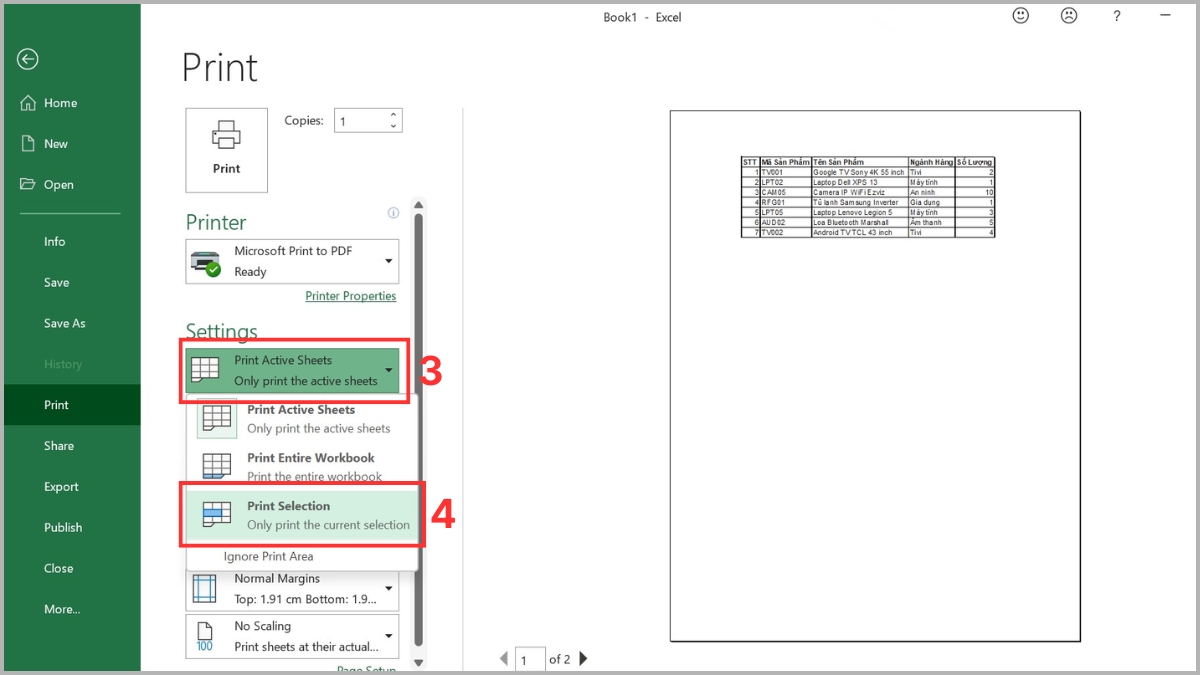The image size is (1200, 675).
Task: Open Printer Properties link
Action: pos(350,296)
